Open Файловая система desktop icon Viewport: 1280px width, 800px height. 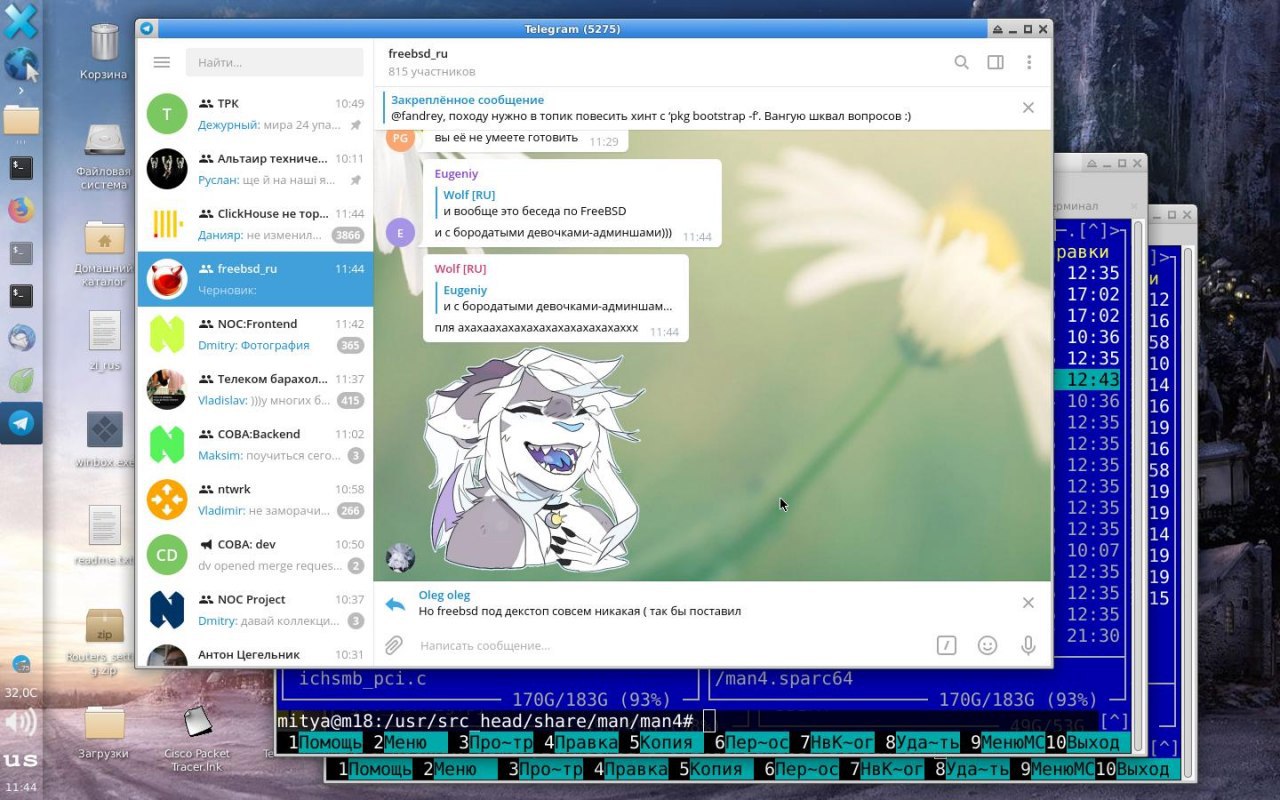coord(104,157)
